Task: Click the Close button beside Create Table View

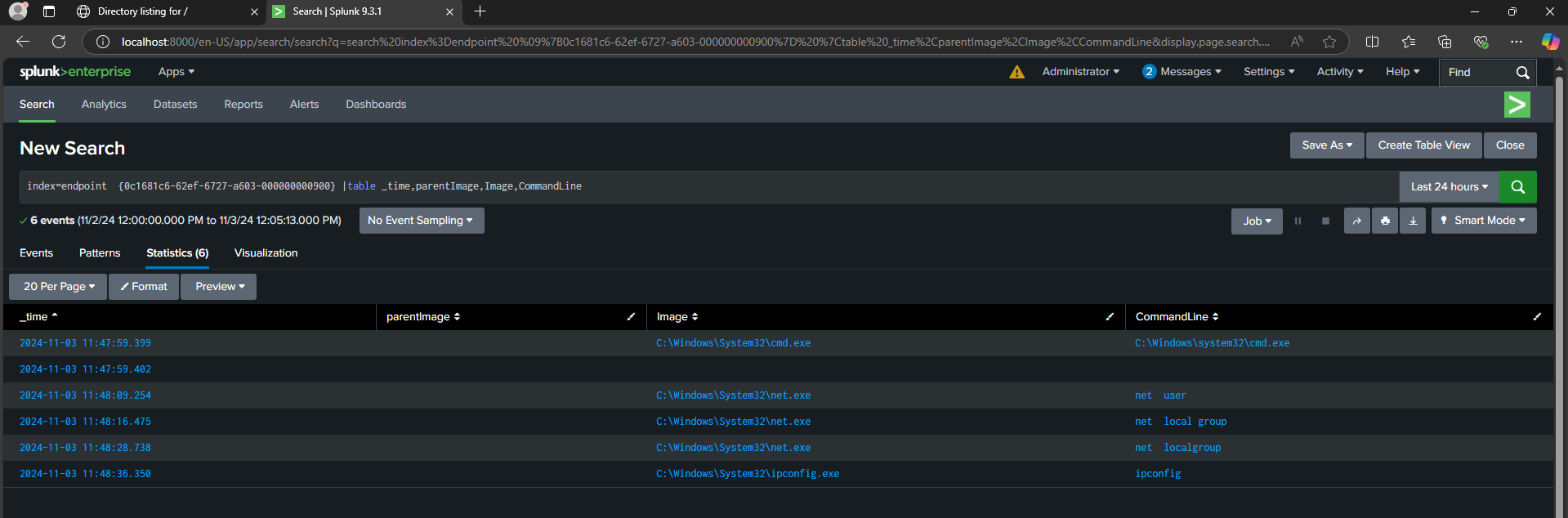Action: (1510, 145)
